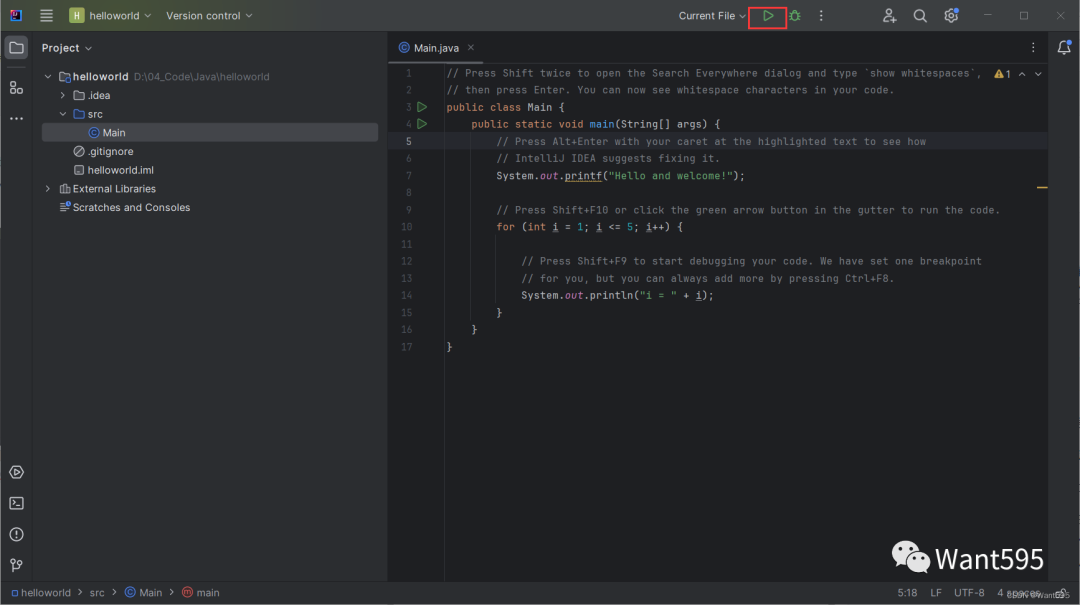Click the IntelliJ IDEA logo icon
The width and height of the screenshot is (1080, 605).
(x=15, y=15)
